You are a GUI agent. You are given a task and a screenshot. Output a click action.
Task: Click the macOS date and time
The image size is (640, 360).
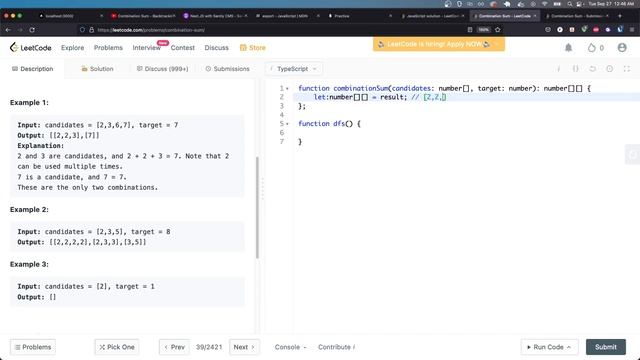point(611,4)
